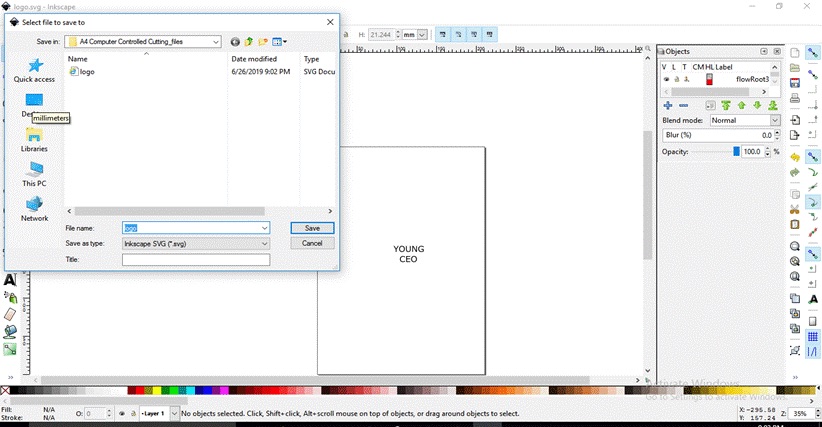Select the Text tool in left toolbox

click(10, 280)
